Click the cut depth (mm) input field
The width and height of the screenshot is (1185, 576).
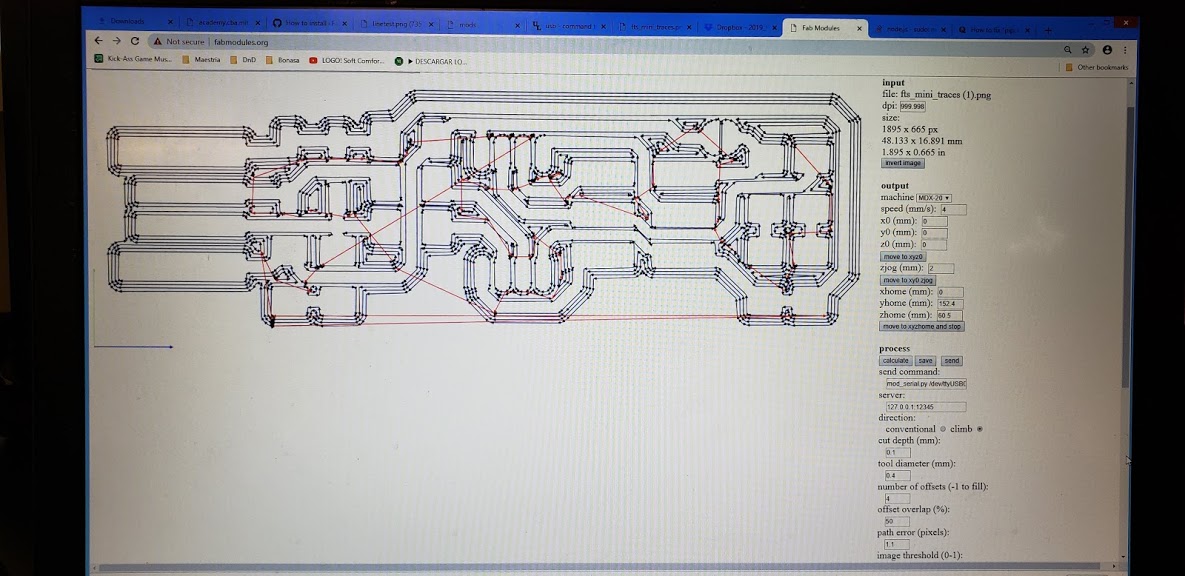[x=897, y=453]
